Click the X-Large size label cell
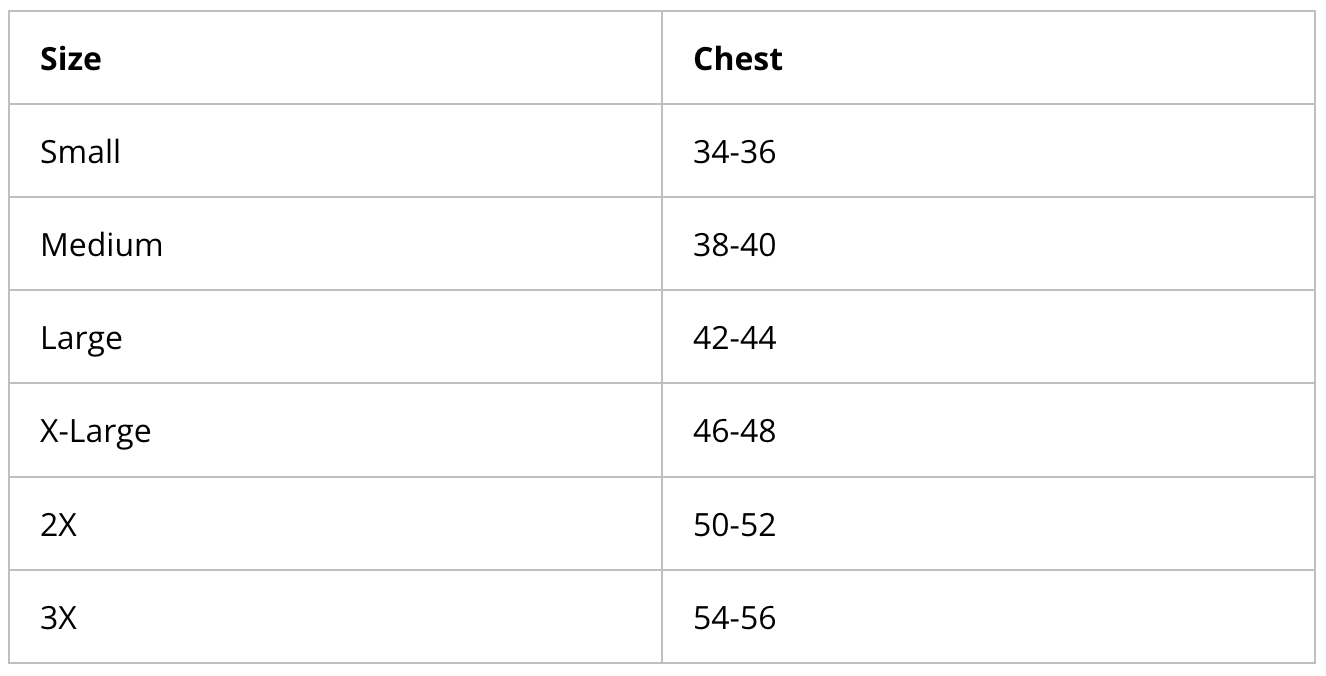1326x676 pixels. click(x=95, y=431)
